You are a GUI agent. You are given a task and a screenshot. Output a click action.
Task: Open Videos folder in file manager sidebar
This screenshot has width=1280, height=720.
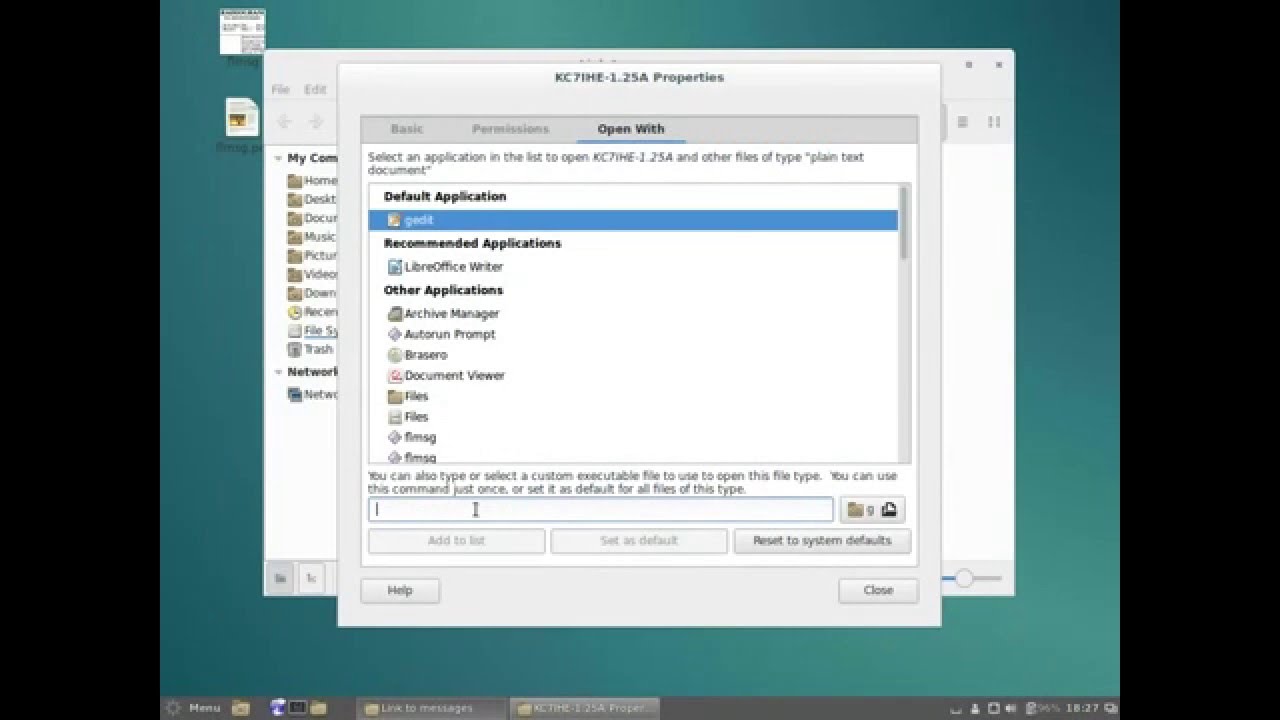pyautogui.click(x=312, y=274)
